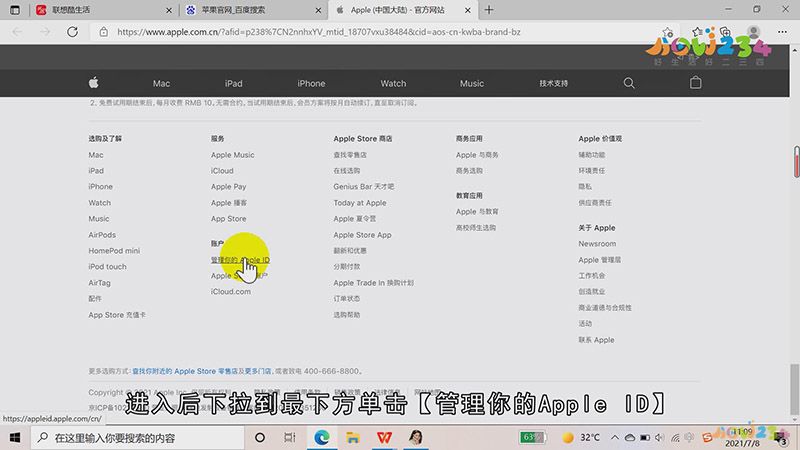Open App Store 充值卡 footer link
This screenshot has height=450, width=800.
click(x=117, y=315)
